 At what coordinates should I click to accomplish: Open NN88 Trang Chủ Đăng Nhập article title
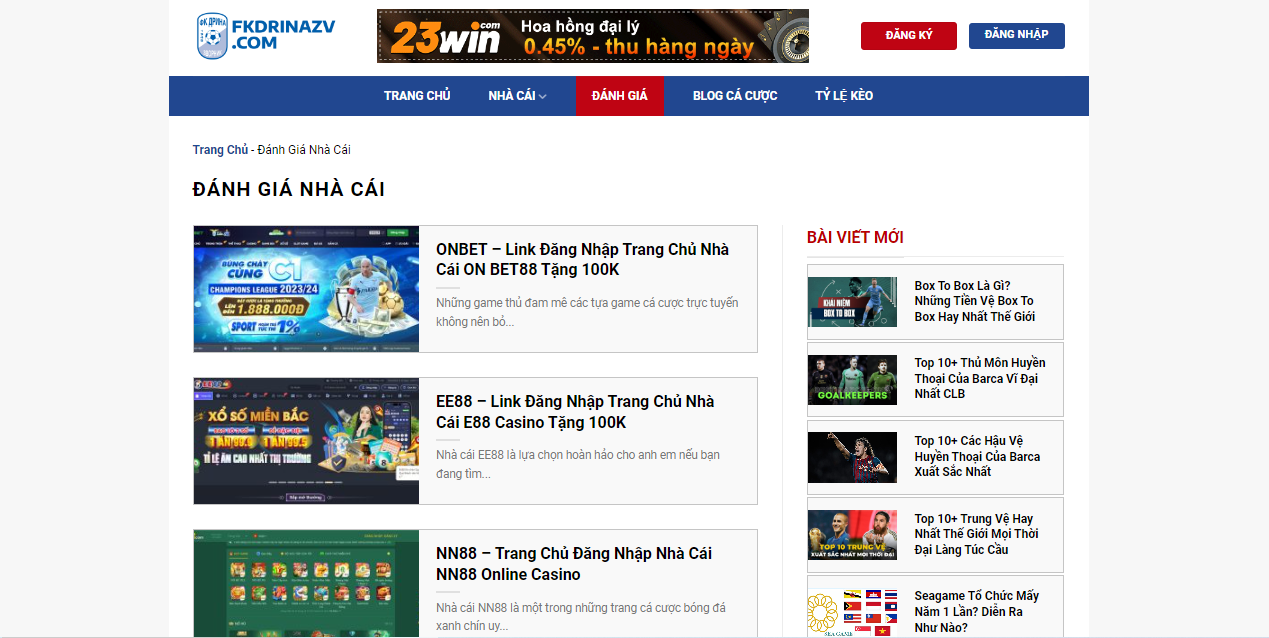click(574, 564)
